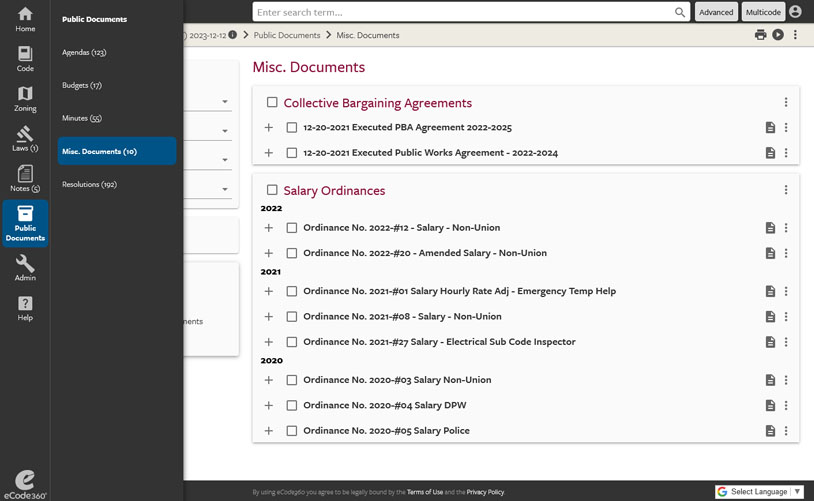Screen dimensions: 814x501
Task: Open the Terms of Use link
Action: [425, 492]
